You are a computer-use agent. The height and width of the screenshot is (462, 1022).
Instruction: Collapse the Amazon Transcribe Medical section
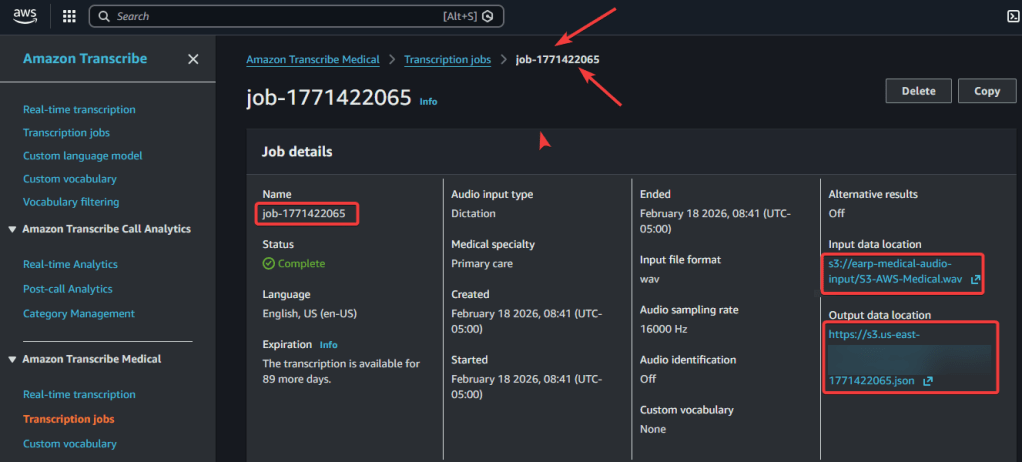click(12, 359)
